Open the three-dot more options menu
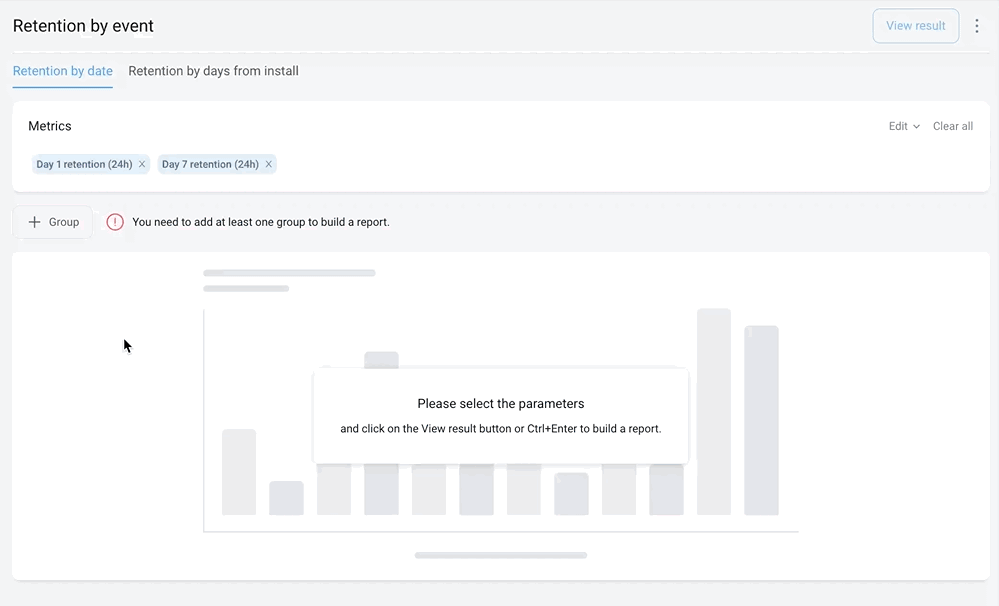999x606 pixels. click(x=977, y=26)
